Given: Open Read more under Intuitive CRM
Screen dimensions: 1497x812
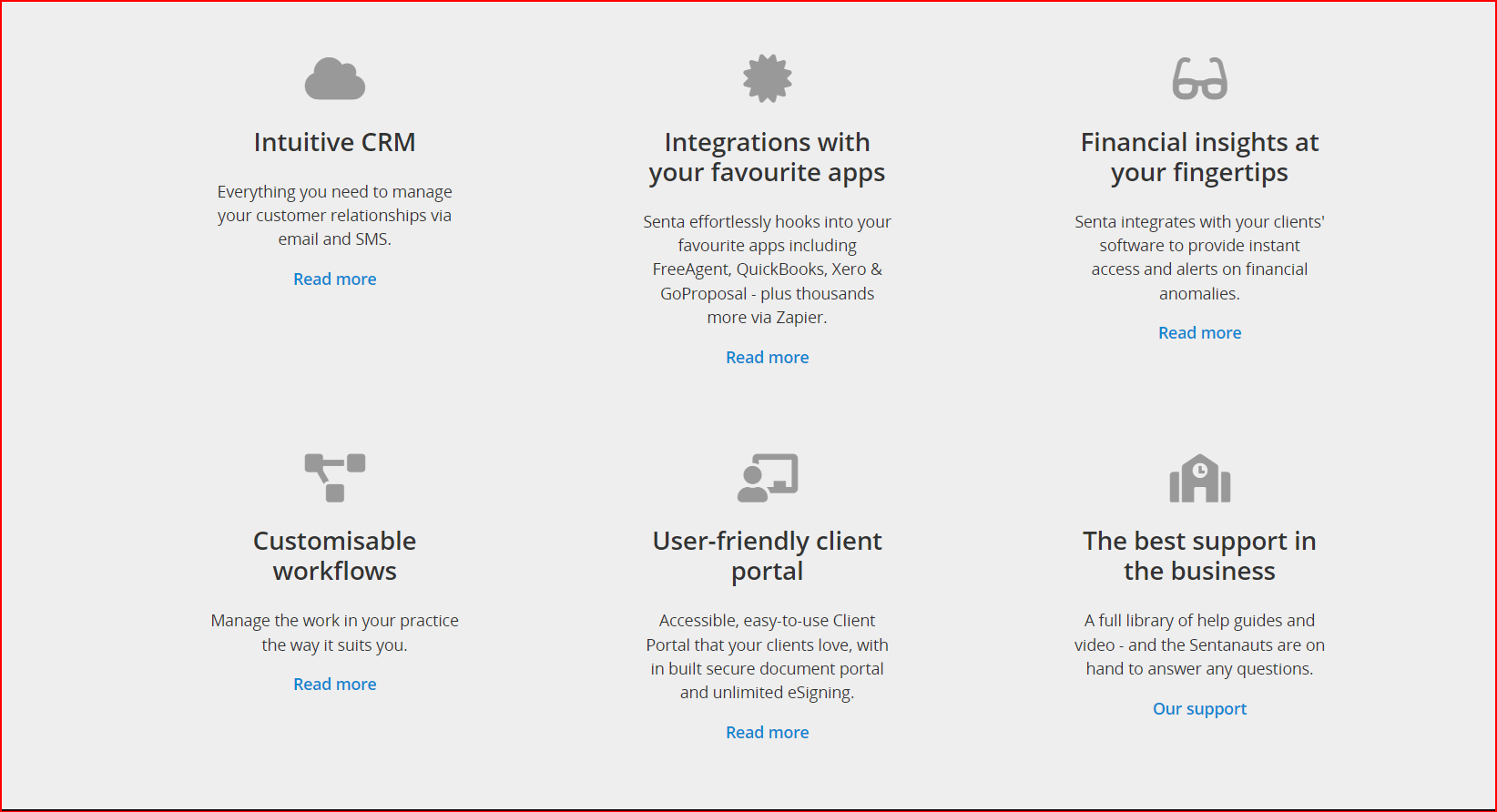Looking at the screenshot, I should coord(335,279).
